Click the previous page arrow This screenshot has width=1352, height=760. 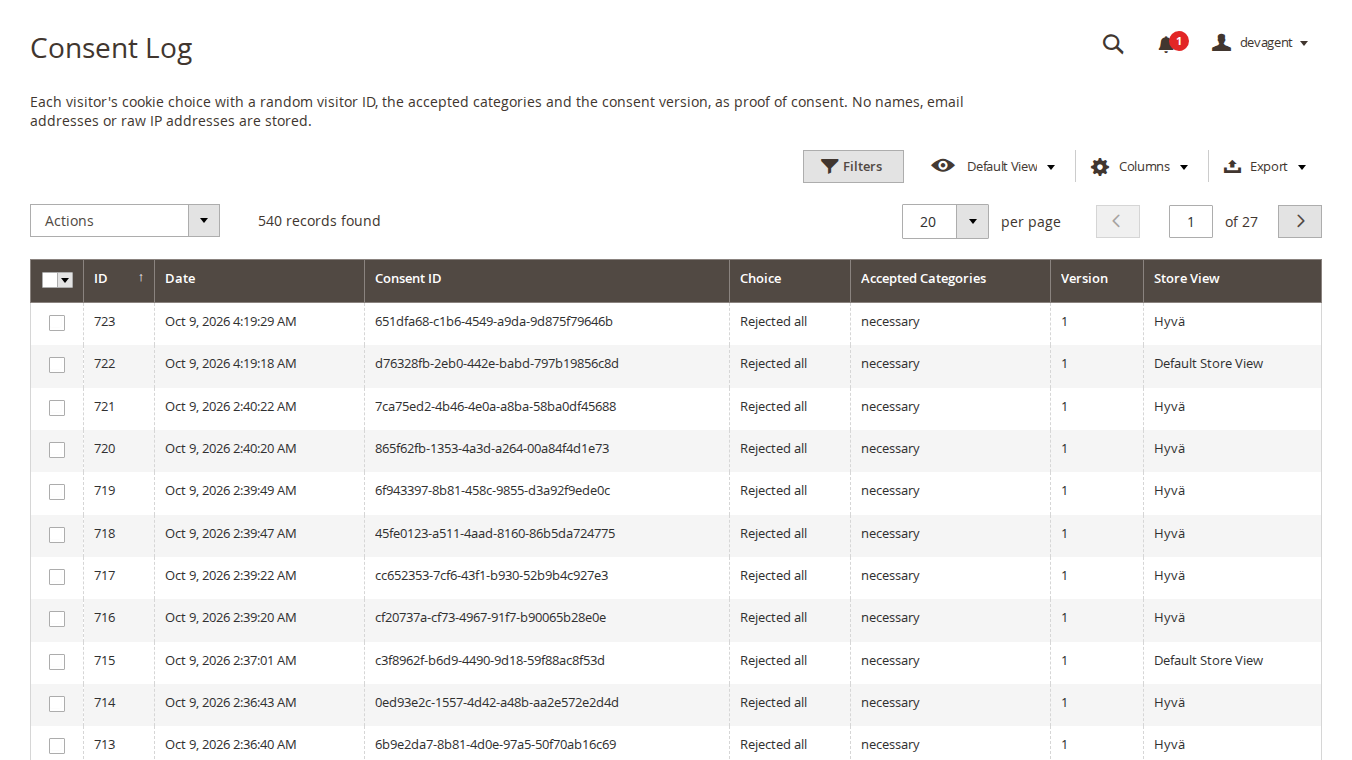pos(1118,222)
